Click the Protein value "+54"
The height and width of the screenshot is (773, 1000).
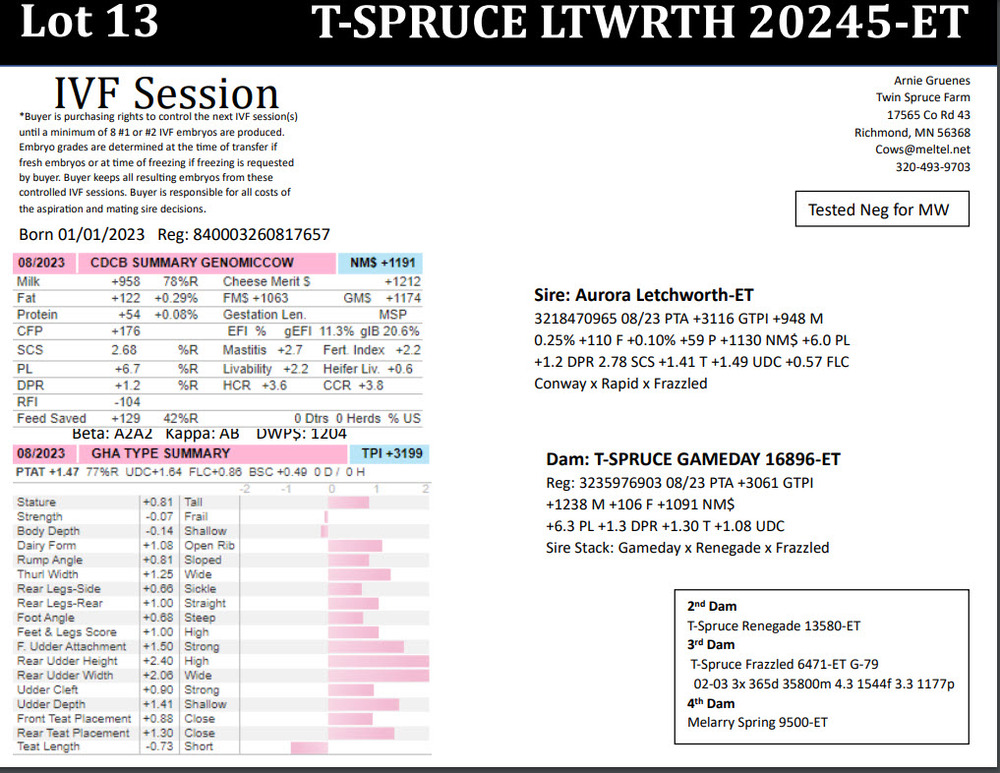[129, 314]
